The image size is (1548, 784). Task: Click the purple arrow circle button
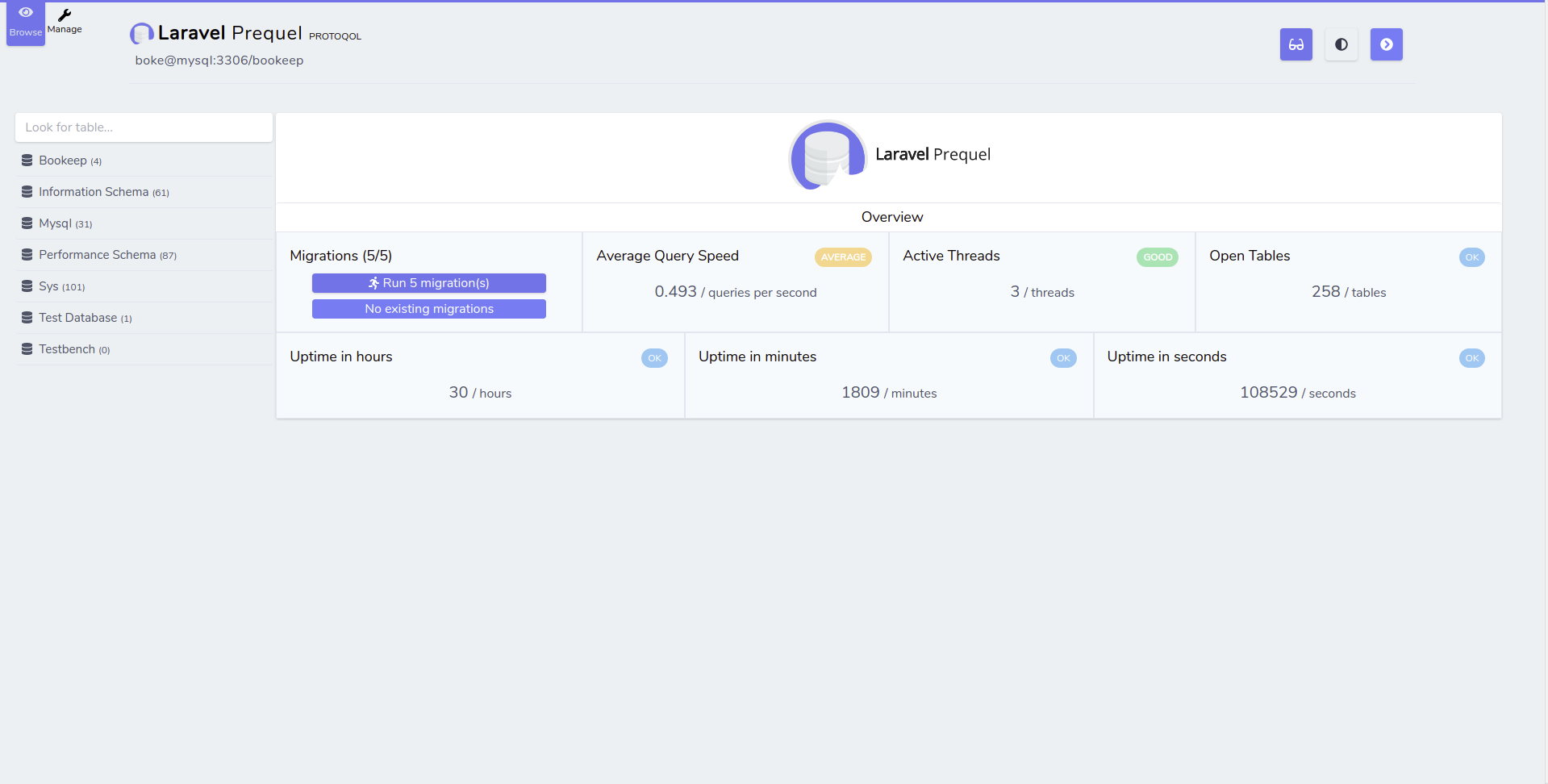[x=1386, y=44]
